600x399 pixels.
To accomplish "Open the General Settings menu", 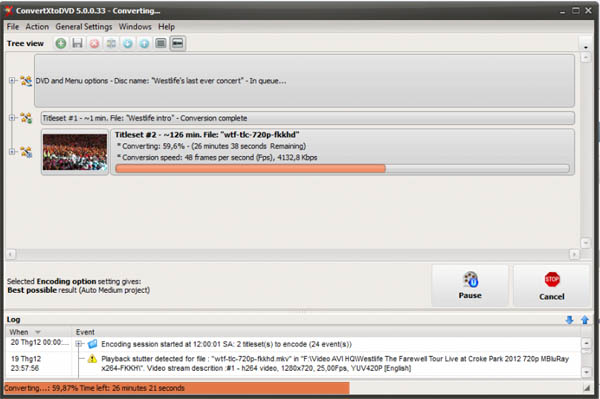I will click(x=84, y=27).
